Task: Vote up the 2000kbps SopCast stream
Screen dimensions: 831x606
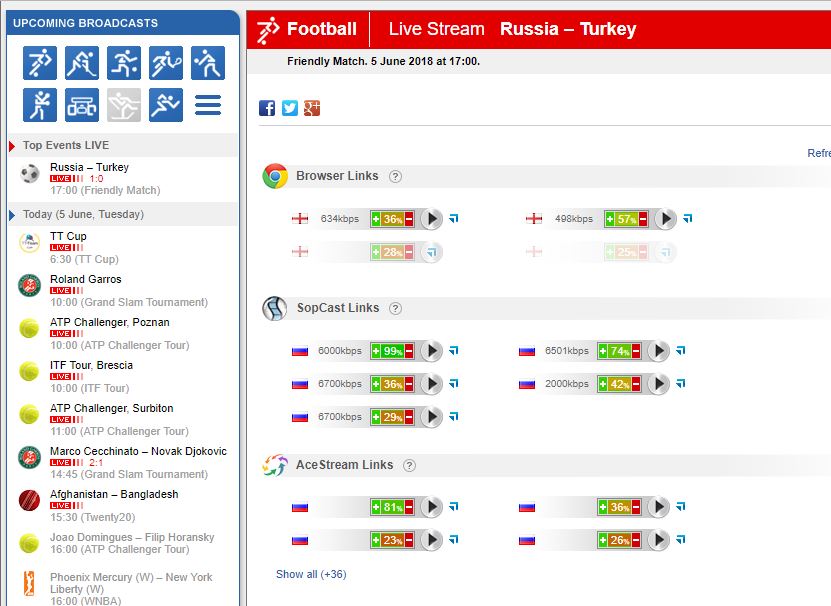Action: point(603,384)
